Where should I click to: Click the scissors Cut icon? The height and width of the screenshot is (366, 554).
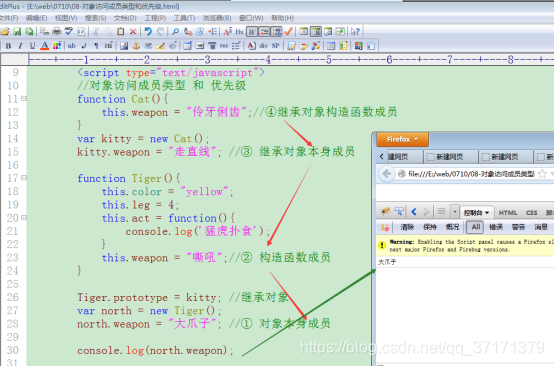[96, 31]
